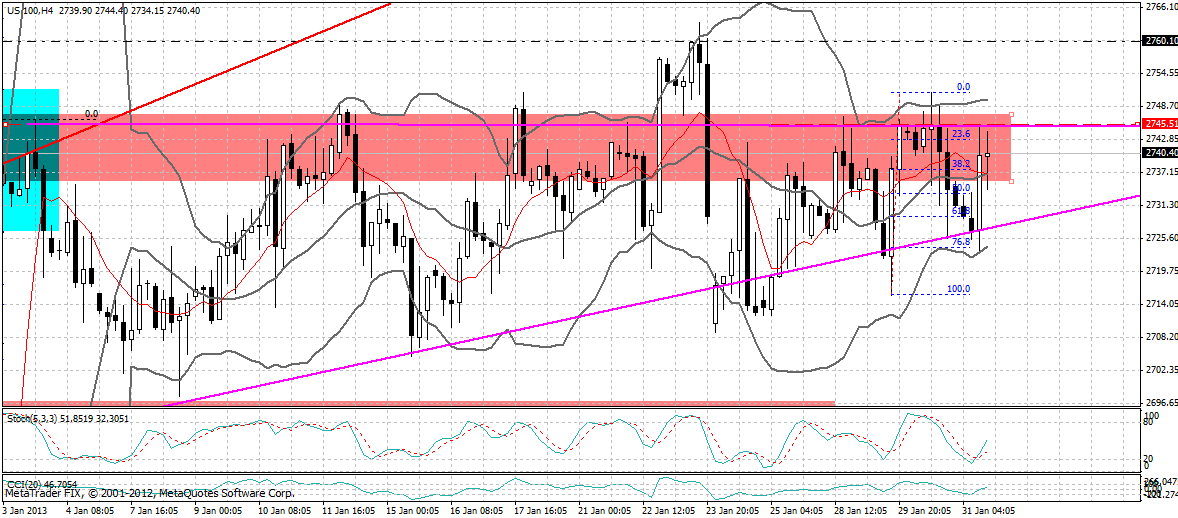
Task: Click the Stoch(5,3,3) indicator label
Action: [67, 418]
